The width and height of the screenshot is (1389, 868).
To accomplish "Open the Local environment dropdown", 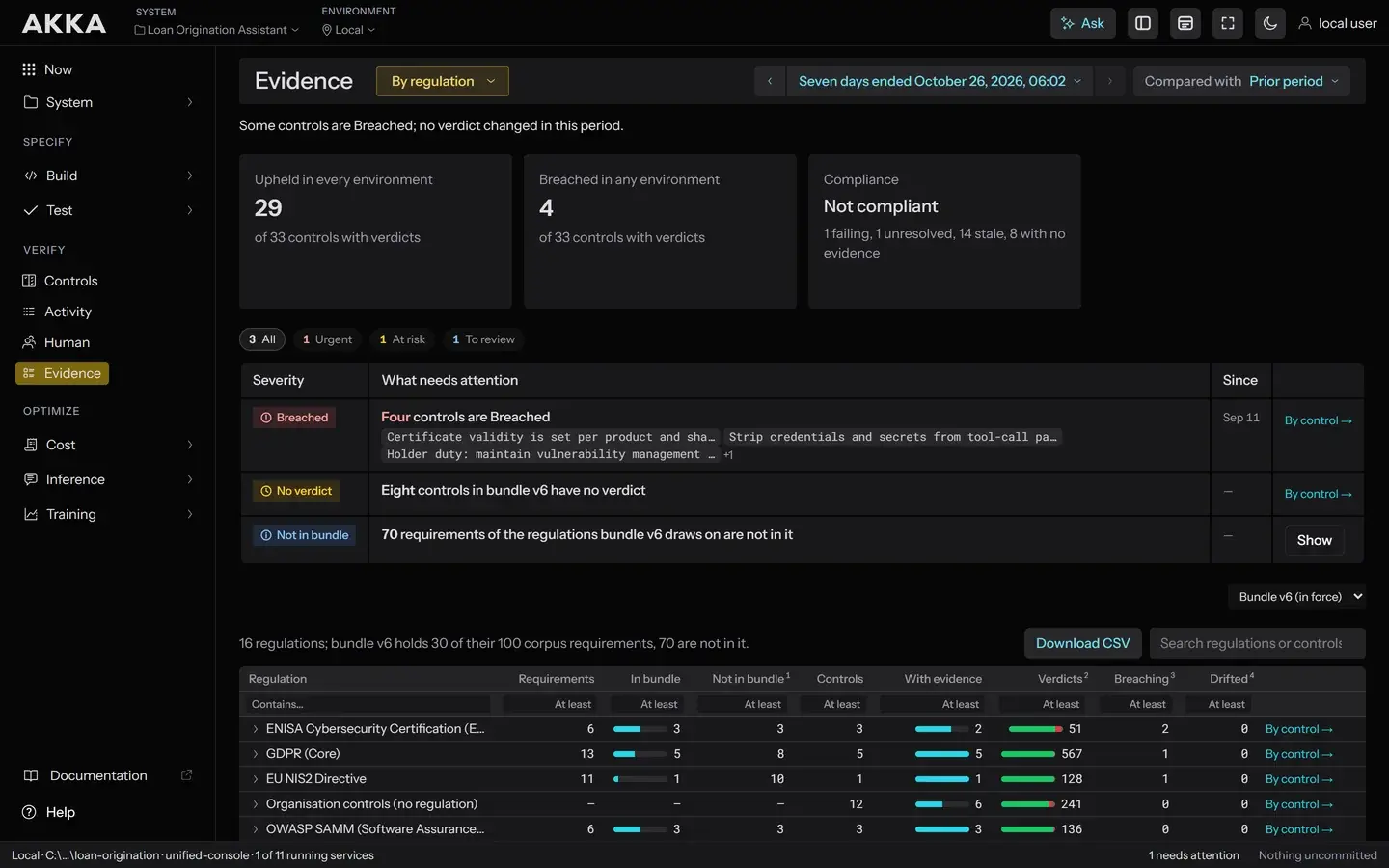I will tap(349, 30).
